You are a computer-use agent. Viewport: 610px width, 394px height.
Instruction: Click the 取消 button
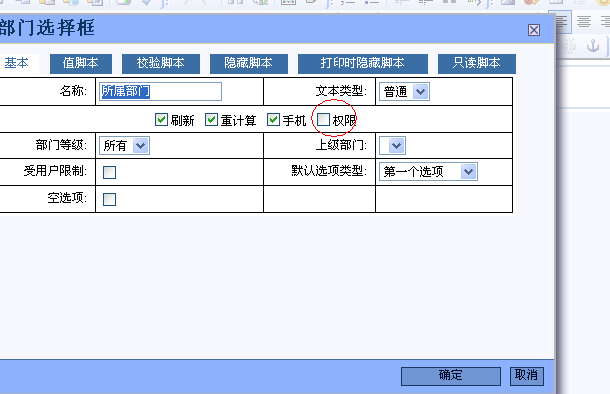[527, 376]
